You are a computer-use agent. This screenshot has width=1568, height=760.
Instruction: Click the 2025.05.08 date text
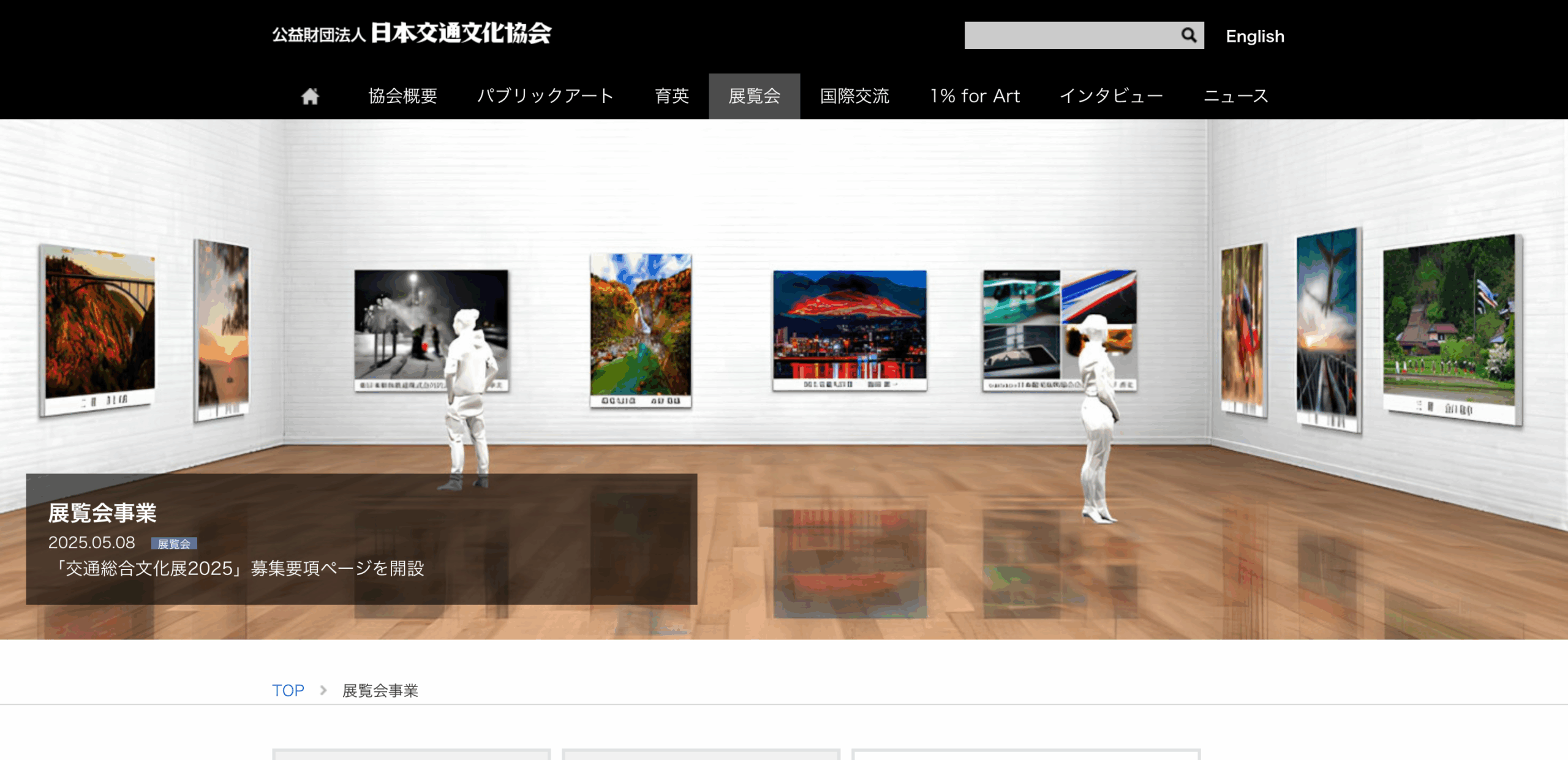coord(91,543)
